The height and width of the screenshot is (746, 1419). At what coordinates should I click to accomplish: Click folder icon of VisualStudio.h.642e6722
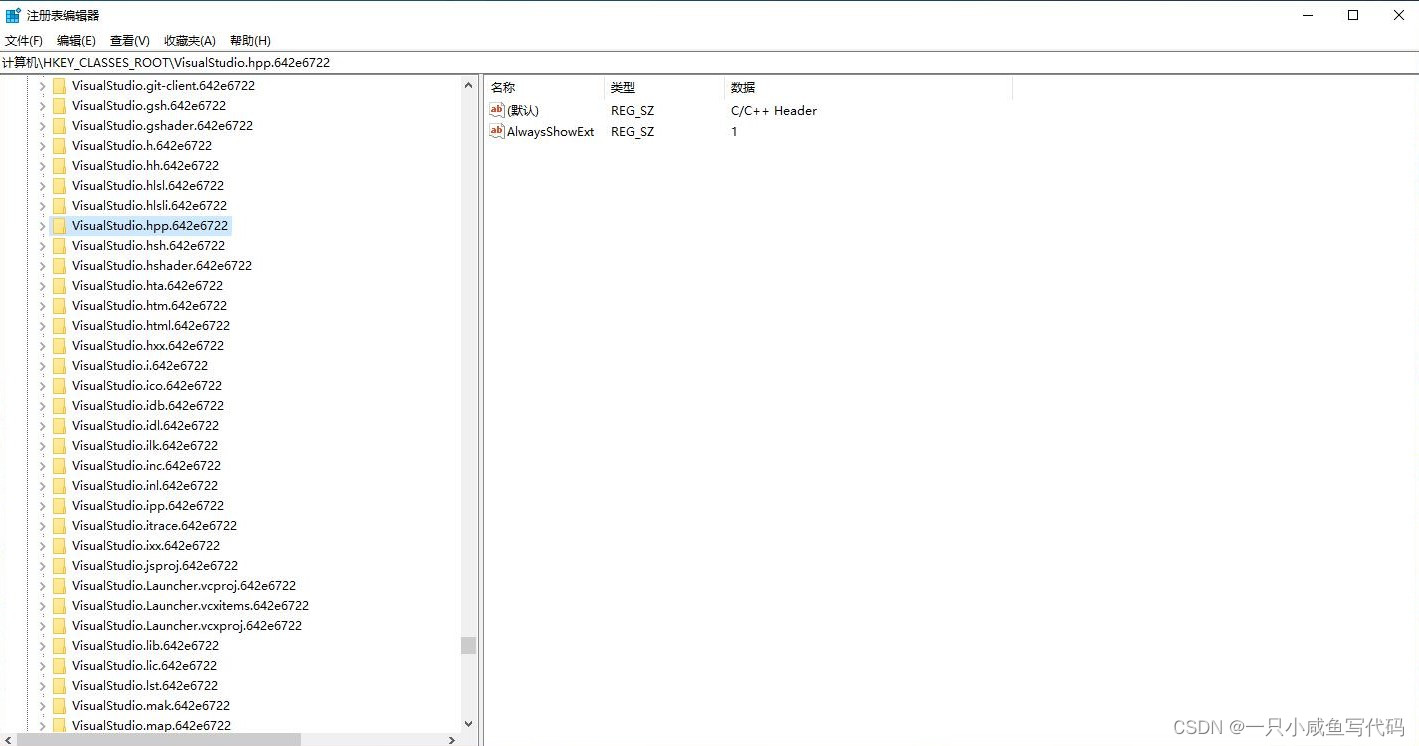pos(59,146)
